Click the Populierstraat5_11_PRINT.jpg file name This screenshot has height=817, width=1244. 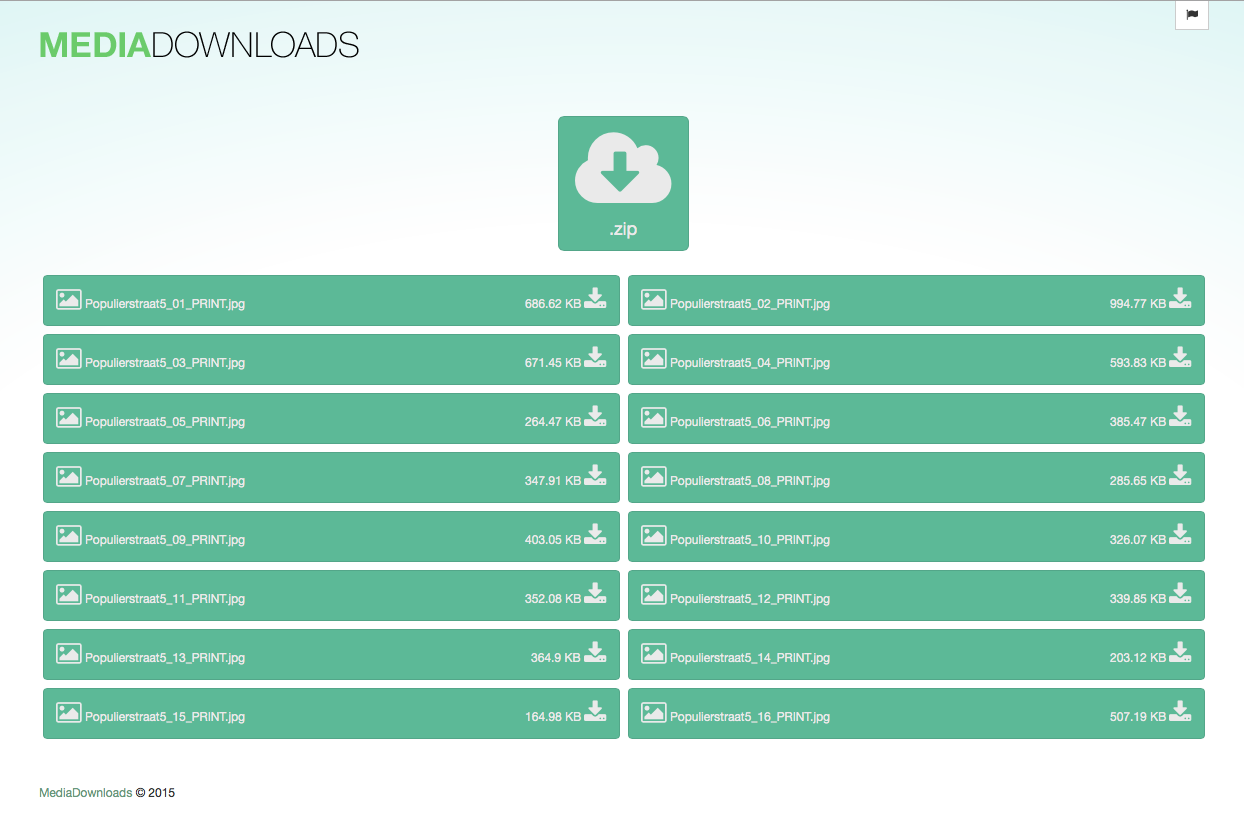click(x=165, y=599)
